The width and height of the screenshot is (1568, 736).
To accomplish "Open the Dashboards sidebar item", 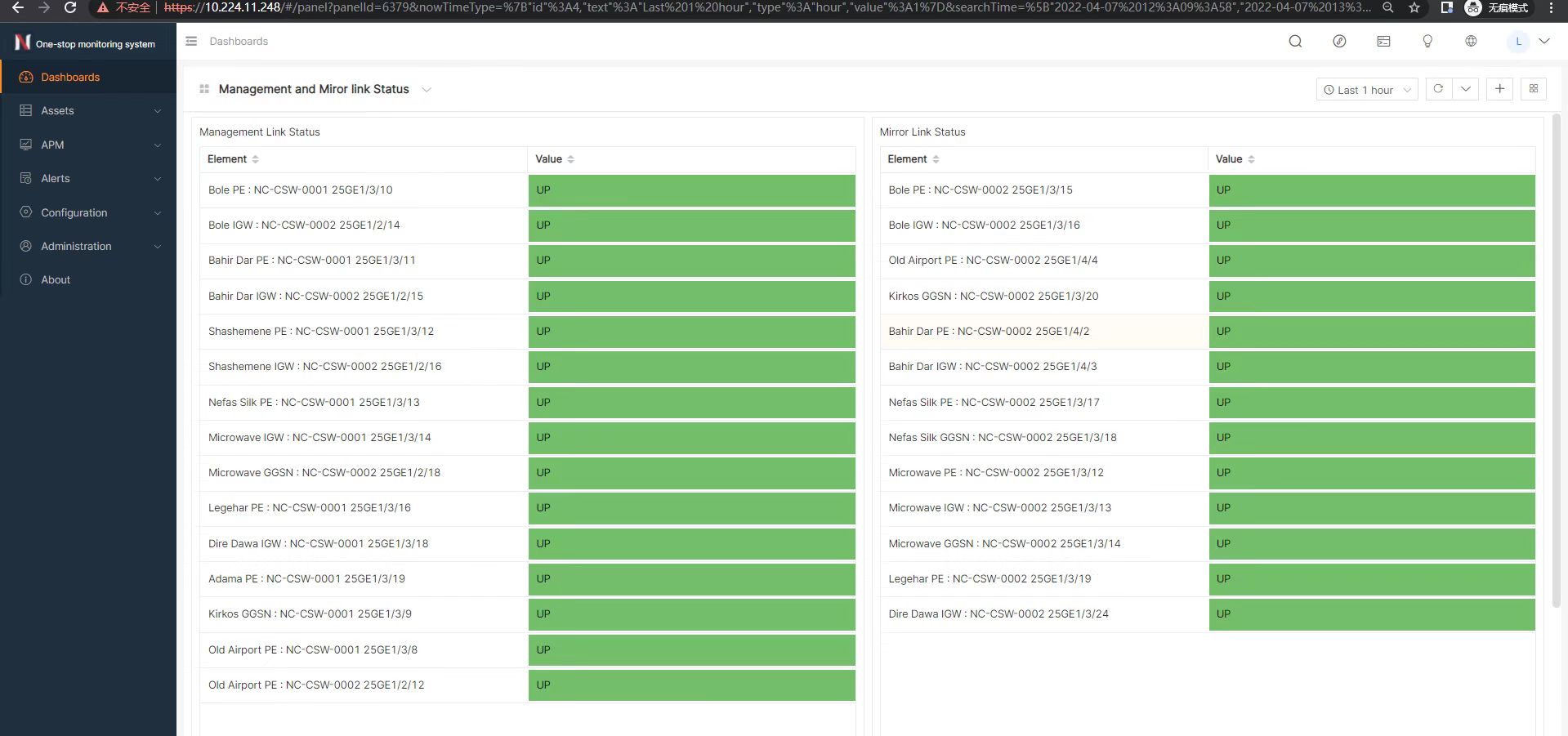I will click(70, 78).
